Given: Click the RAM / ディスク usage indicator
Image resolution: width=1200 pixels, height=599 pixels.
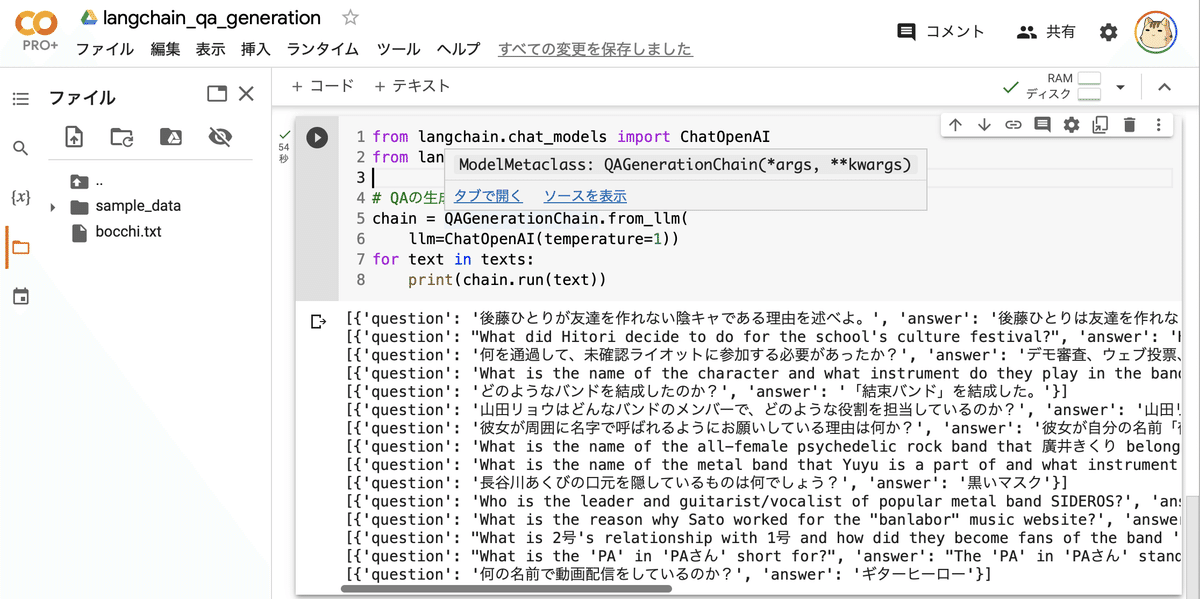Looking at the screenshot, I should [x=1063, y=86].
